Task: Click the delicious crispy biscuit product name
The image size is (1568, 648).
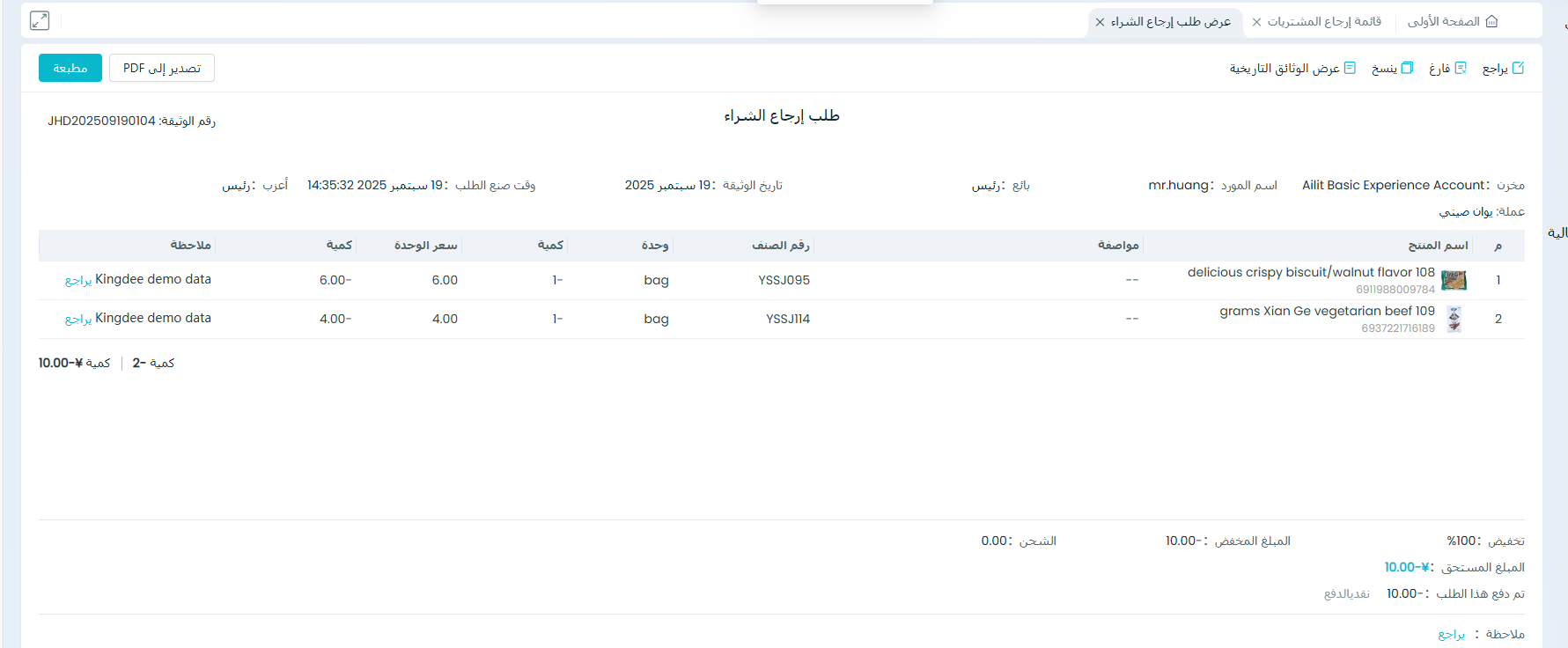Action: point(1311,272)
